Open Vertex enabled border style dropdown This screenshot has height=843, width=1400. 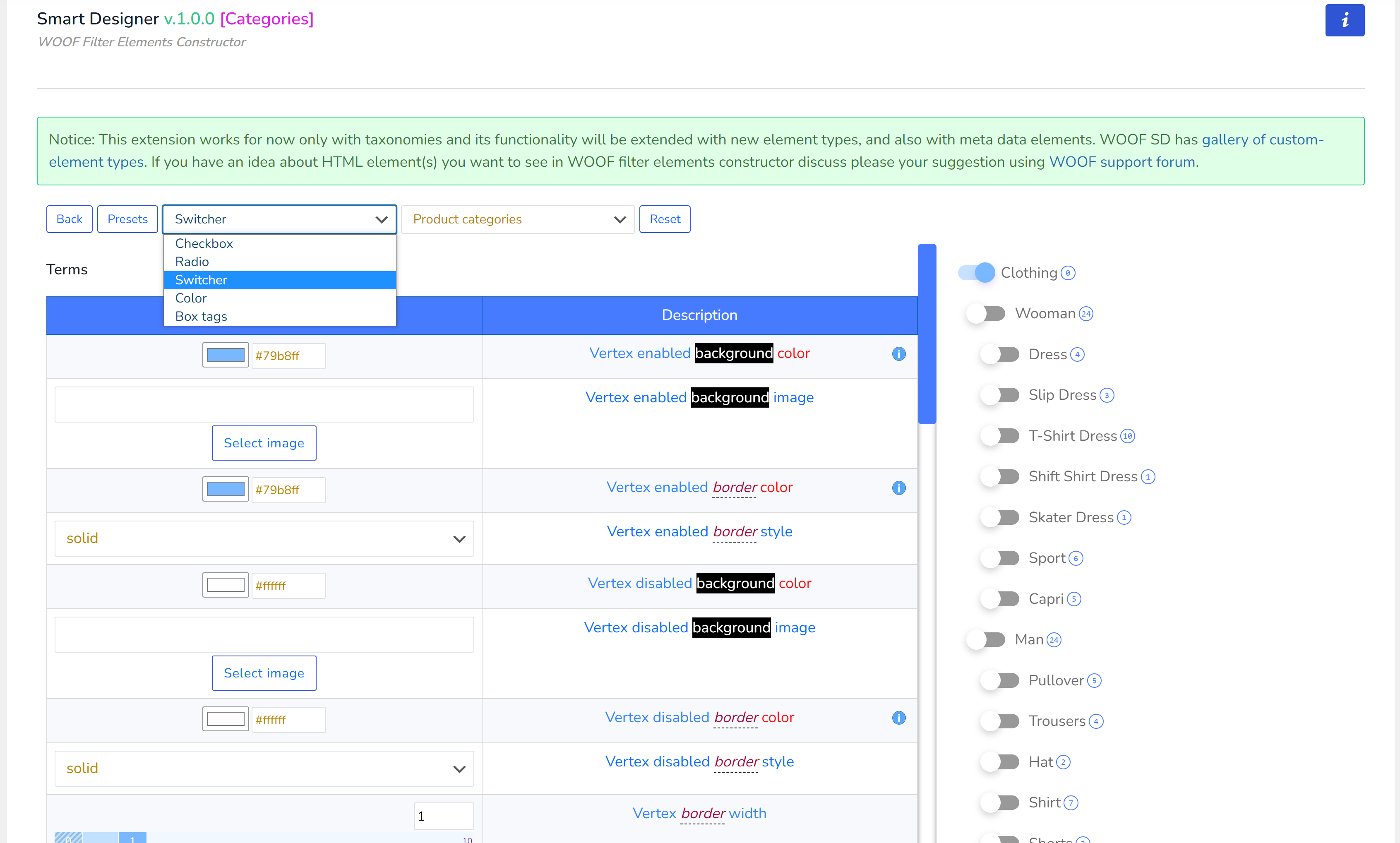(x=264, y=538)
